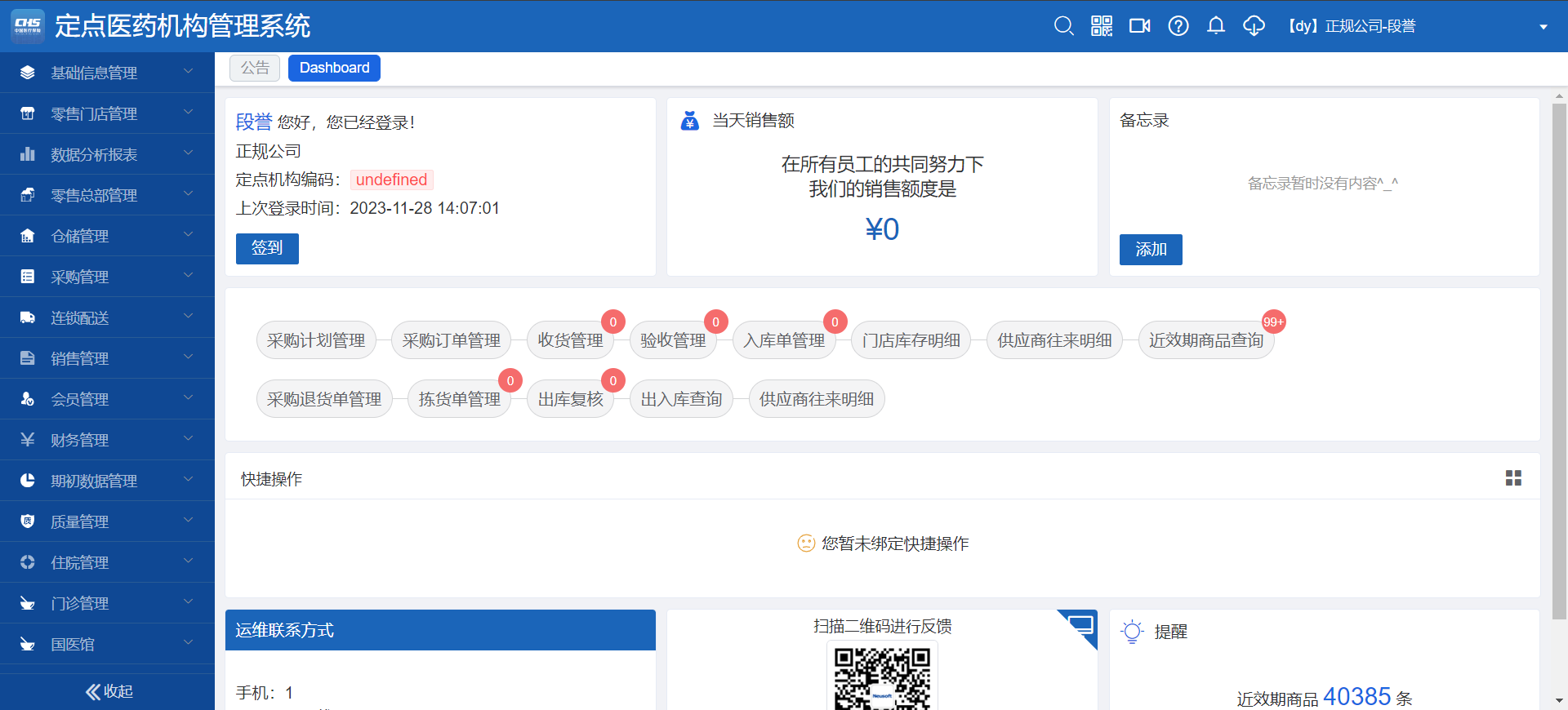Open 采购退货单管理 shortcut

324,399
